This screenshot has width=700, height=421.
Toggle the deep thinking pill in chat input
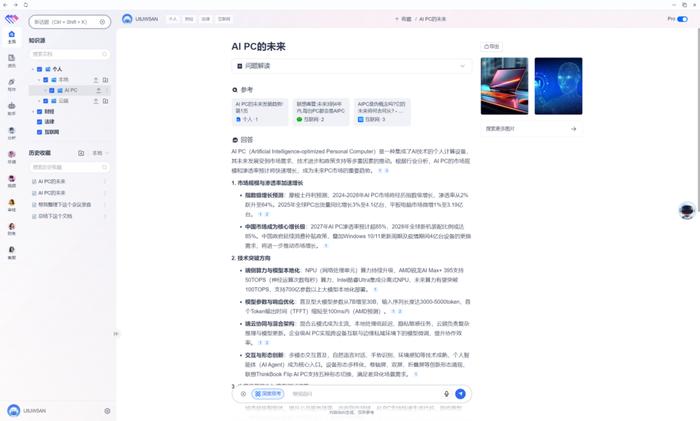coord(268,394)
